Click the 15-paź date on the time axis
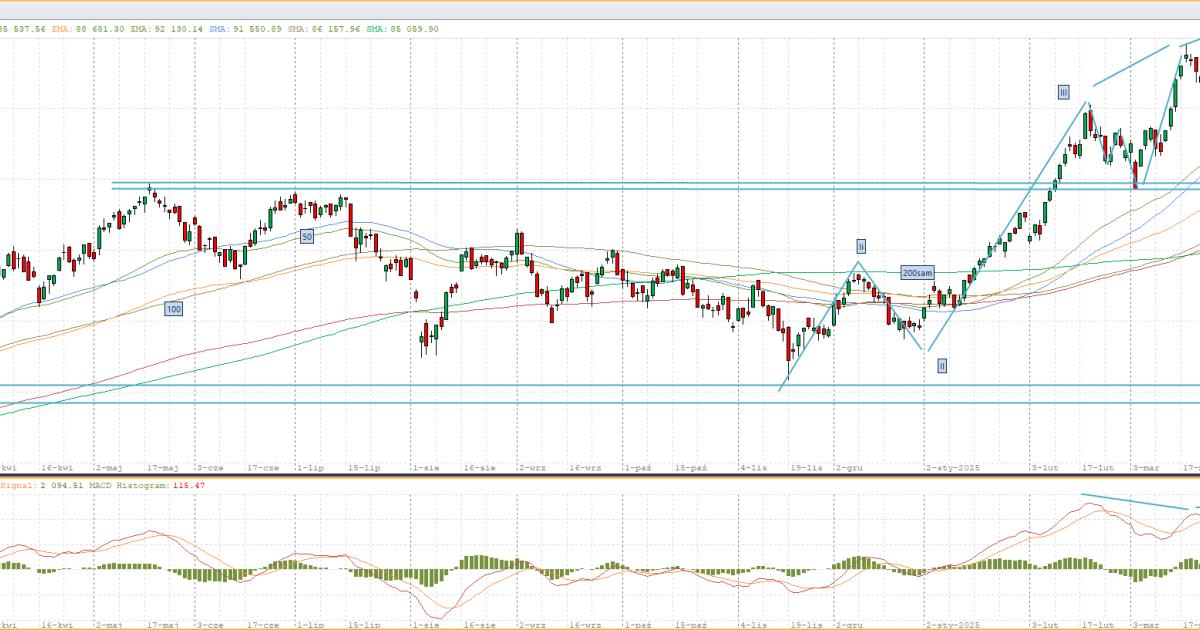The width and height of the screenshot is (1200, 630). coord(691,467)
